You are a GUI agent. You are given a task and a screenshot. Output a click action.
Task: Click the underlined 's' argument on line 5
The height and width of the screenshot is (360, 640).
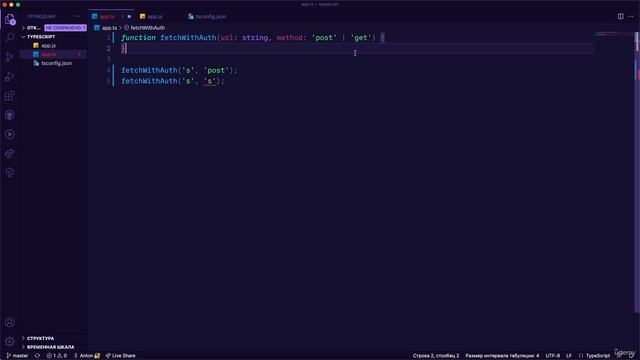tap(210, 81)
